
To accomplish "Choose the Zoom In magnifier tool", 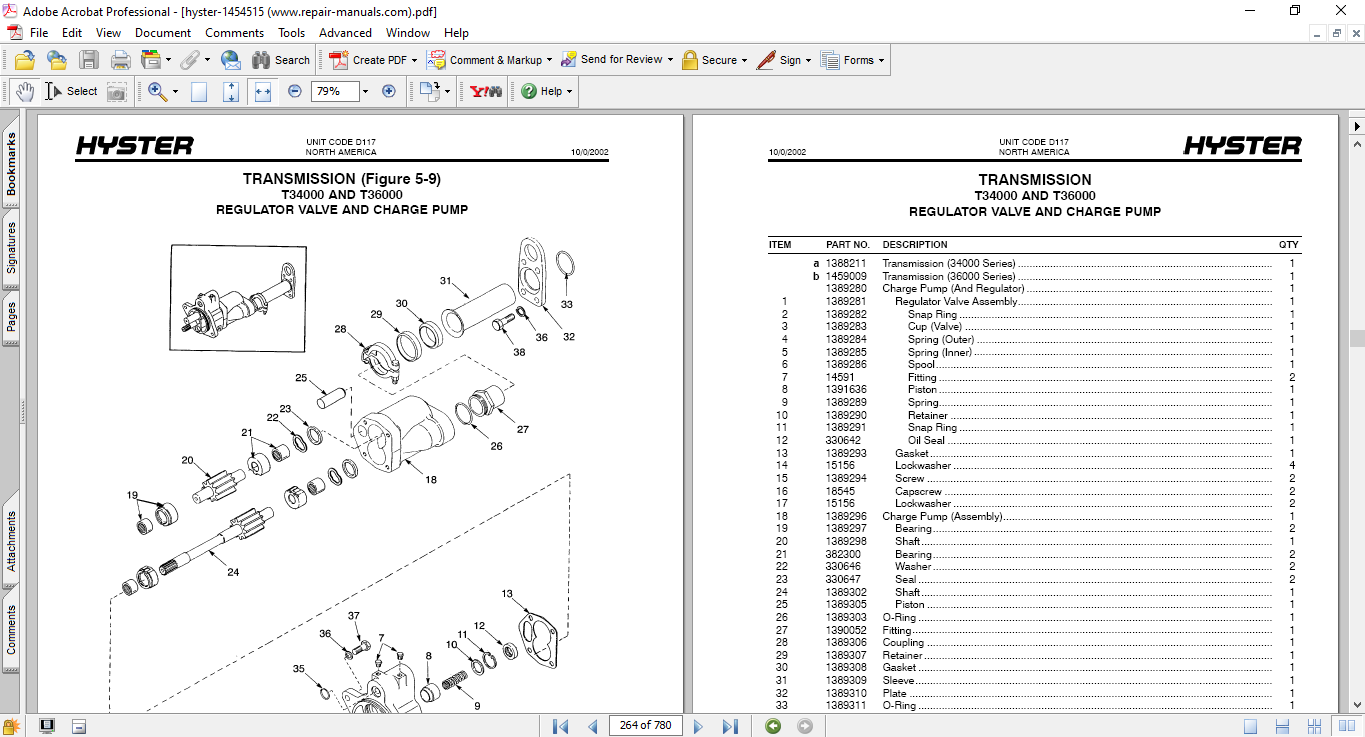I will [157, 91].
